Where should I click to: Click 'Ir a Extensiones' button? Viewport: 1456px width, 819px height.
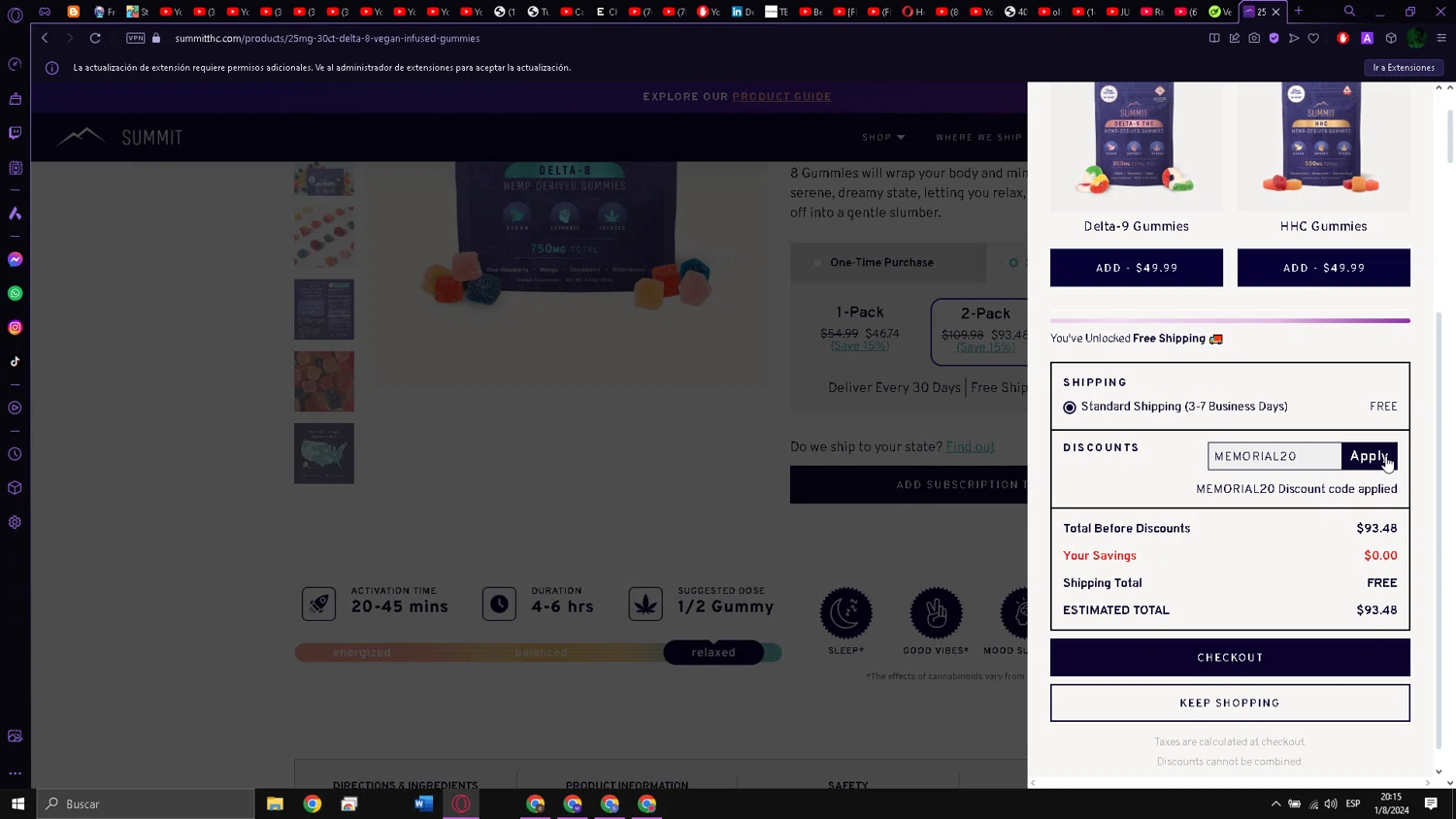1404,67
